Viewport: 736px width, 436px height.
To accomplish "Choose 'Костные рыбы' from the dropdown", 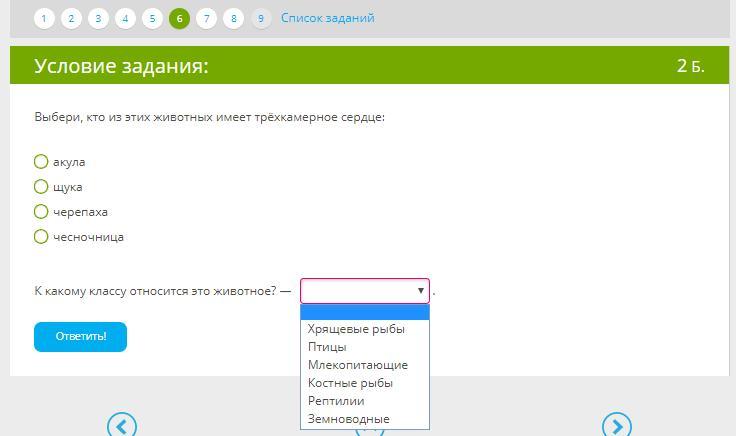I will (x=365, y=383).
